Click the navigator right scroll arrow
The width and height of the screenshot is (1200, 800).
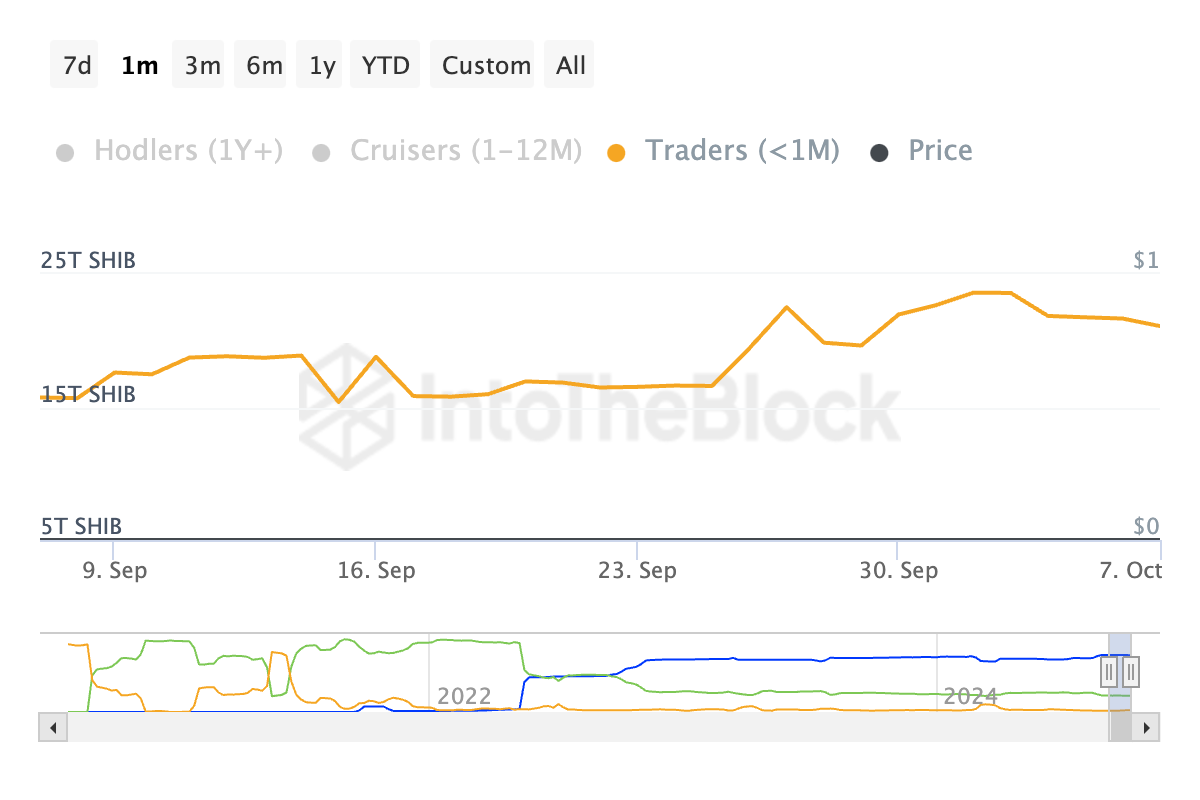[x=1147, y=727]
